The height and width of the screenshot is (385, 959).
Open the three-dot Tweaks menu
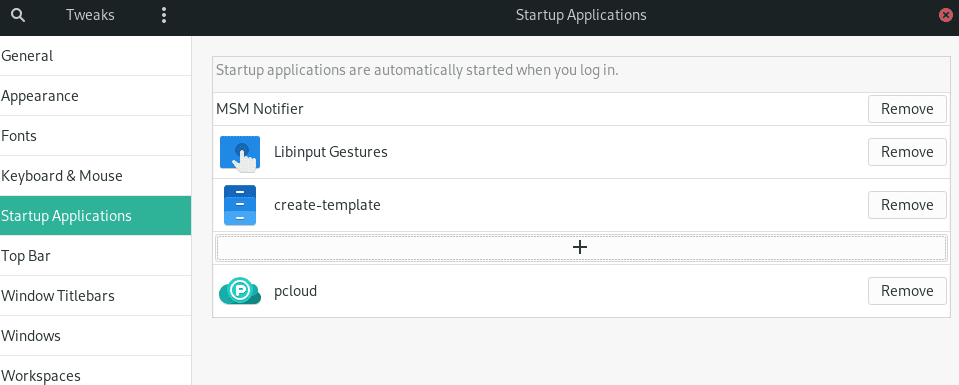point(163,15)
